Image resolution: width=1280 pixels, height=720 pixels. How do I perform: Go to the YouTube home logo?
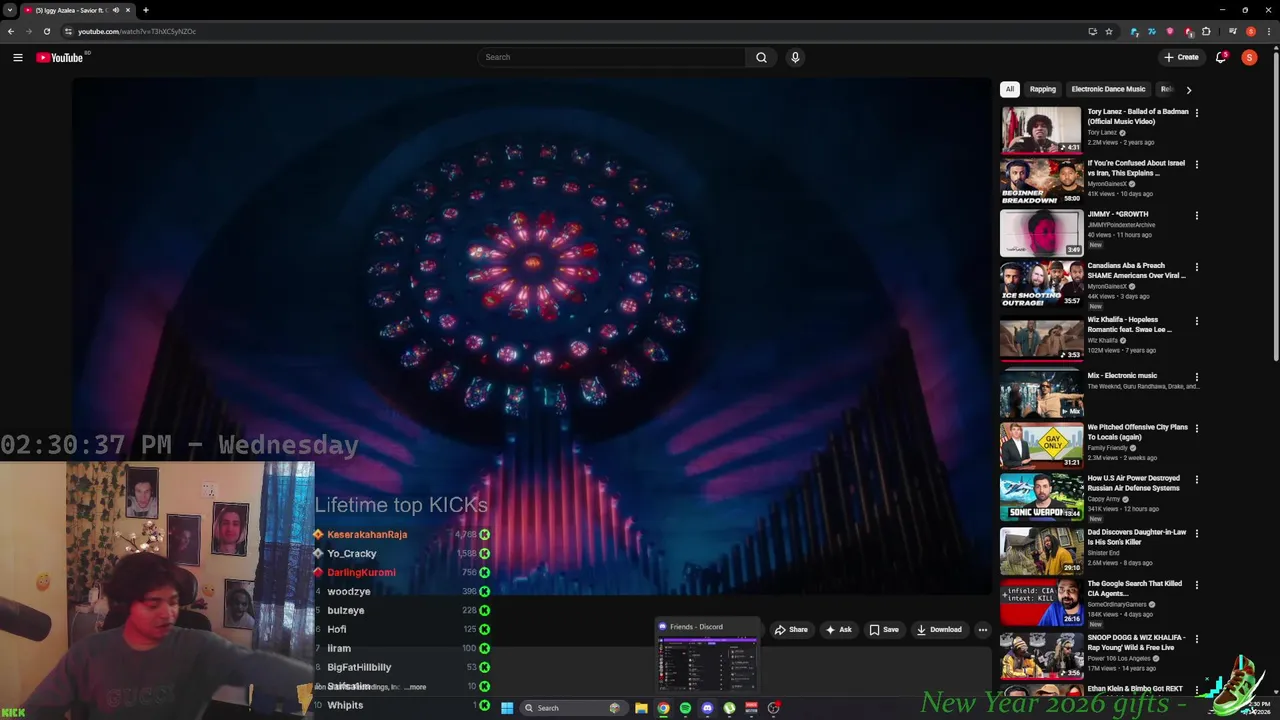(x=60, y=57)
